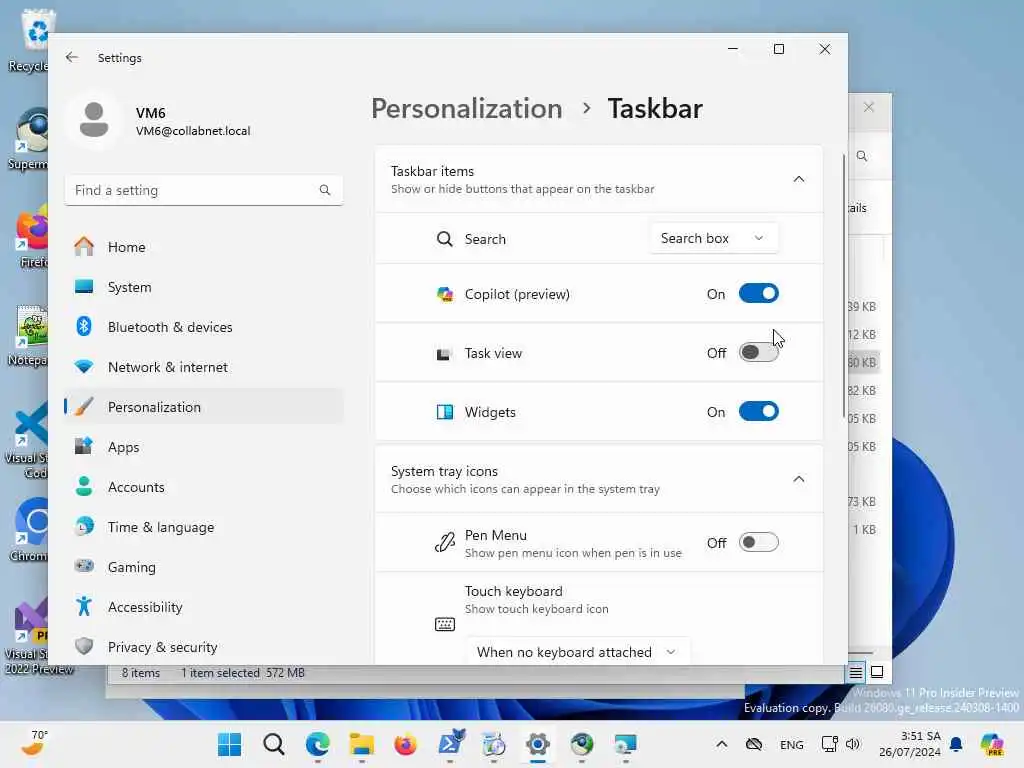This screenshot has height=768, width=1024.
Task: Click the Search row magnifier icon
Action: click(445, 239)
